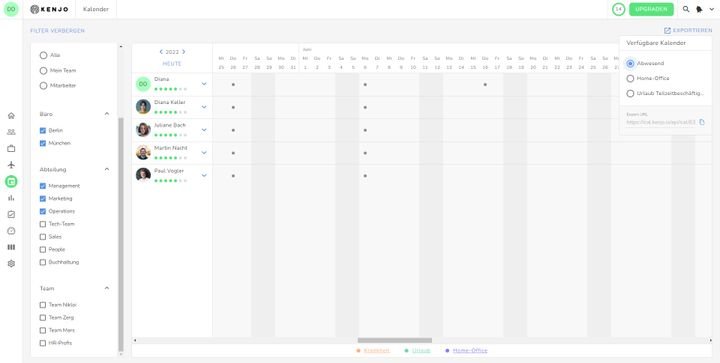Open the bar chart analytics icon
This screenshot has height=363, width=720.
(x=11, y=198)
